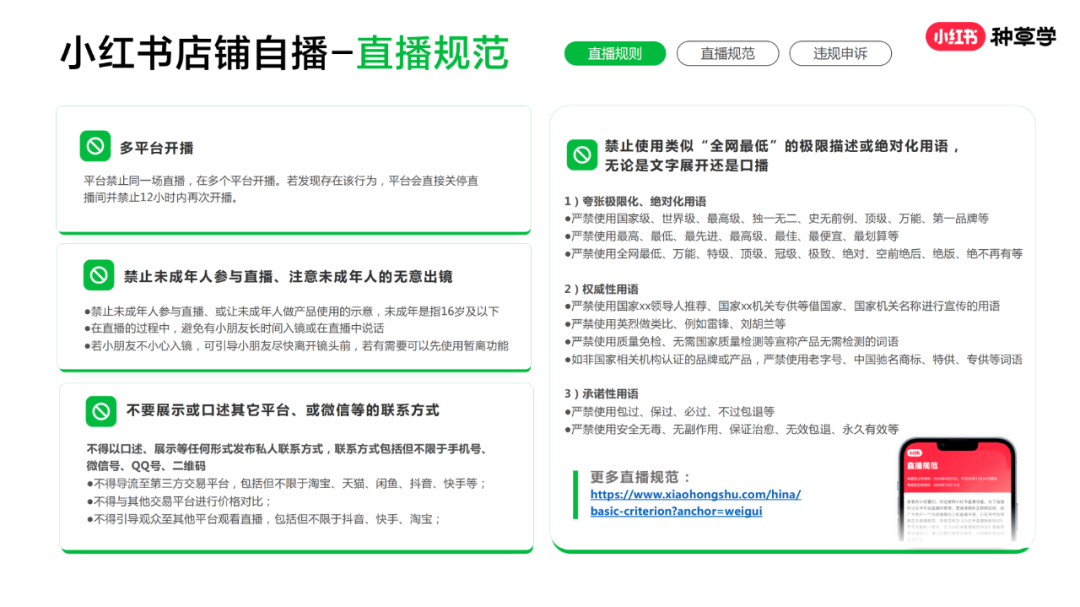The height and width of the screenshot is (607, 1080).
Task: Click the bullet starting 严禁使用安全无毒
Action: click(x=731, y=429)
